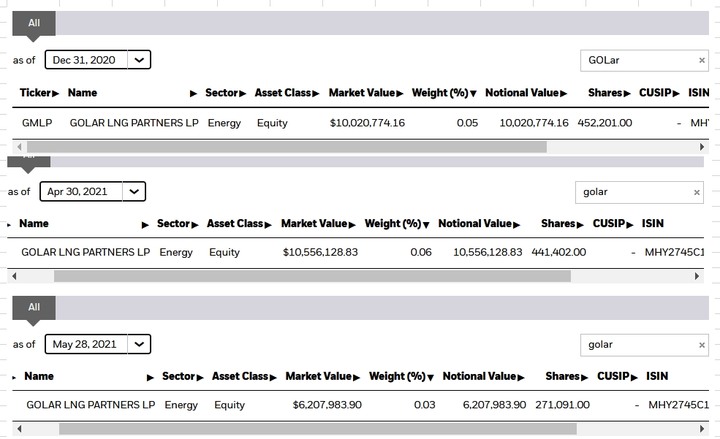The height and width of the screenshot is (439, 720).
Task: Sort May 28 table by Market Value column
Action: (322, 377)
